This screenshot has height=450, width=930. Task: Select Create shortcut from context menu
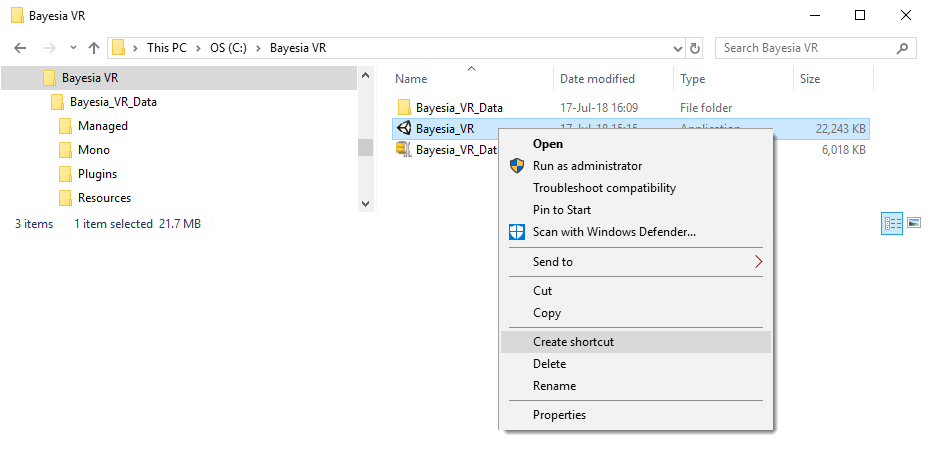click(x=573, y=342)
